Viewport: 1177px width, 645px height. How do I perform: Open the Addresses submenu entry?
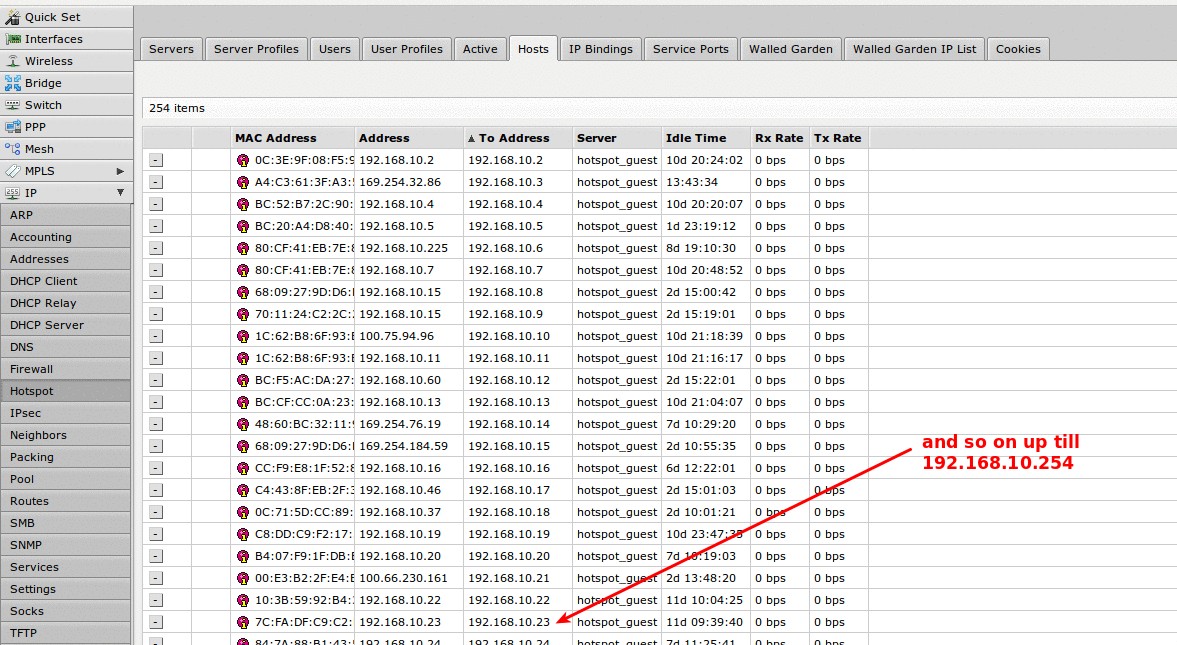[x=65, y=259]
